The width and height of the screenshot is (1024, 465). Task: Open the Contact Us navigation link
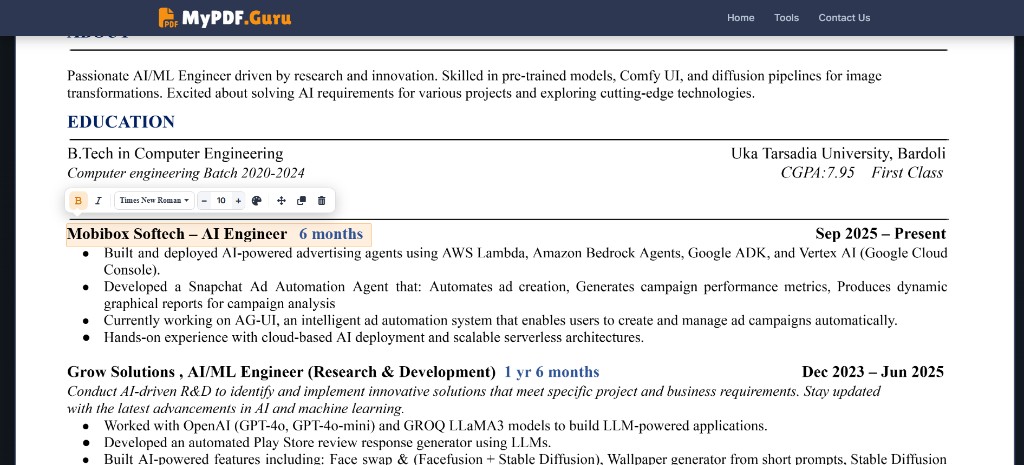point(844,18)
